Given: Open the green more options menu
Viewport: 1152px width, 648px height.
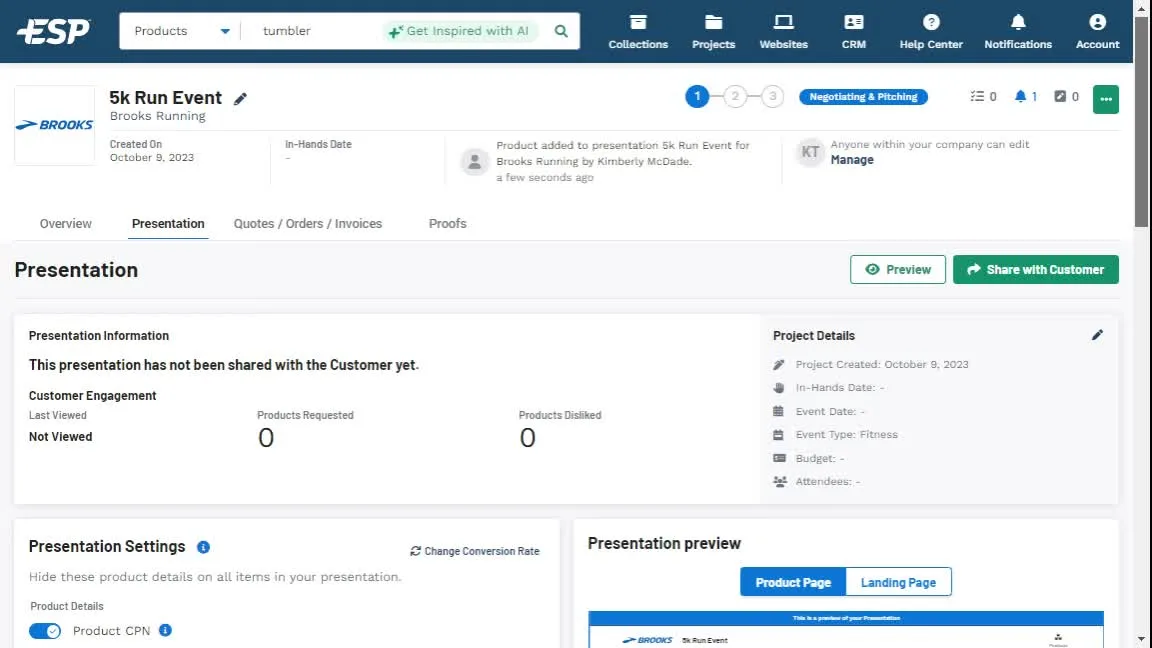Looking at the screenshot, I should pyautogui.click(x=1106, y=99).
